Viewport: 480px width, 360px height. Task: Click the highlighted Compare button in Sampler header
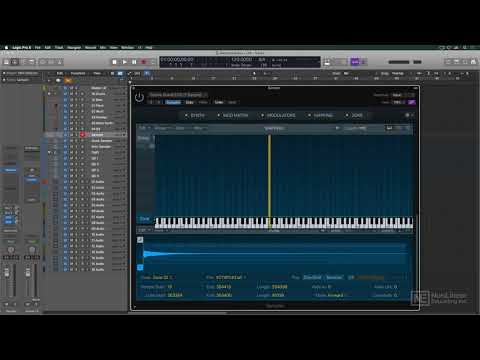click(173, 102)
